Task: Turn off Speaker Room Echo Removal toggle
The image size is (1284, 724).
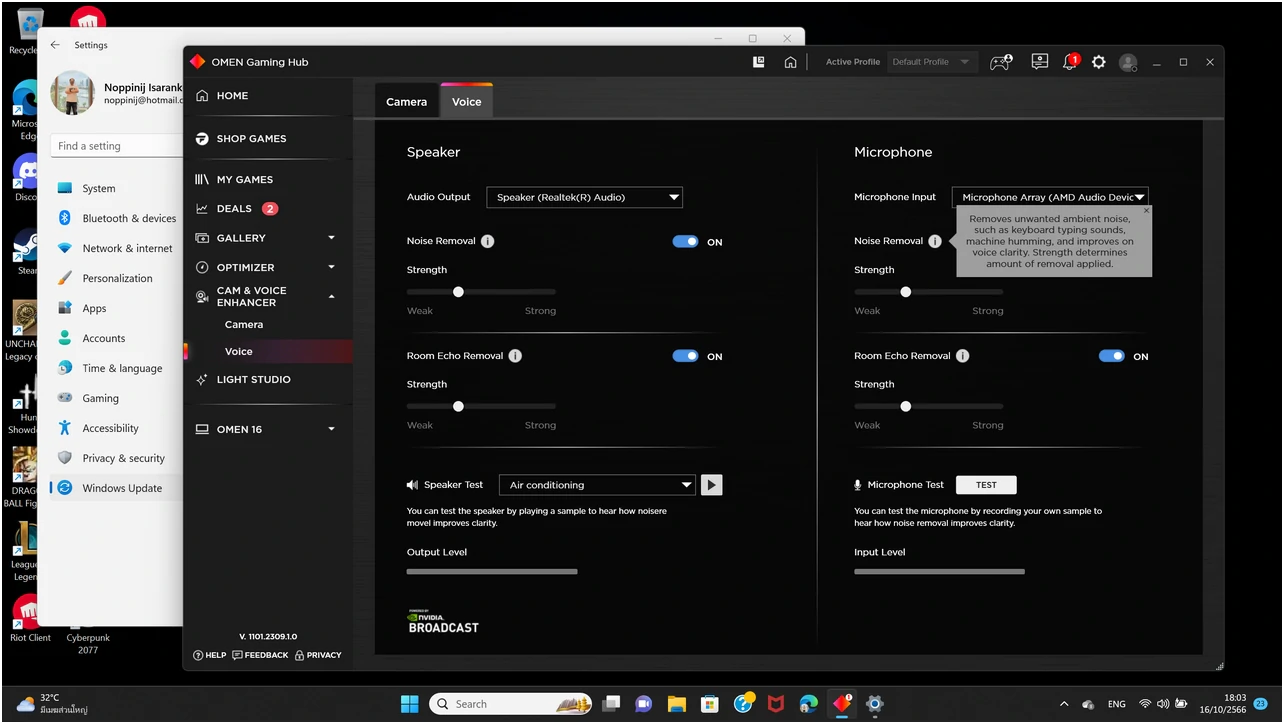Action: 685,356
